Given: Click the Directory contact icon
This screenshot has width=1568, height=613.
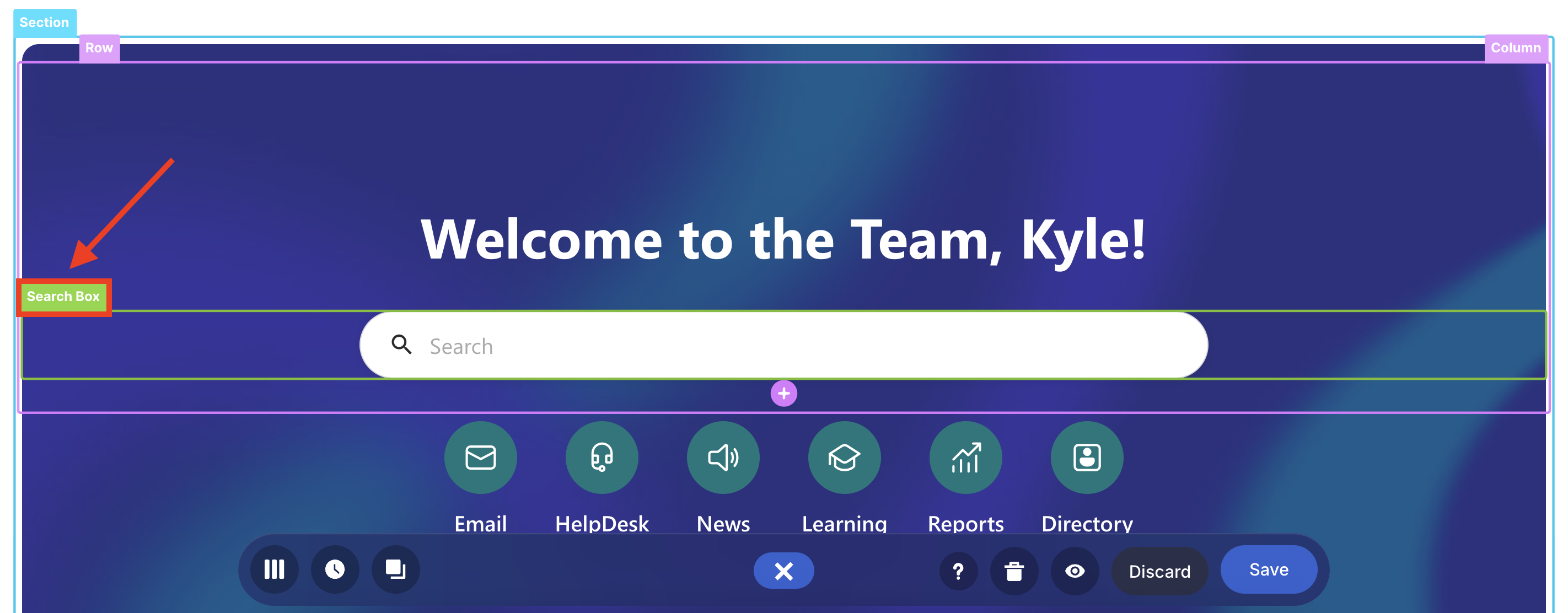Looking at the screenshot, I should 1087,457.
